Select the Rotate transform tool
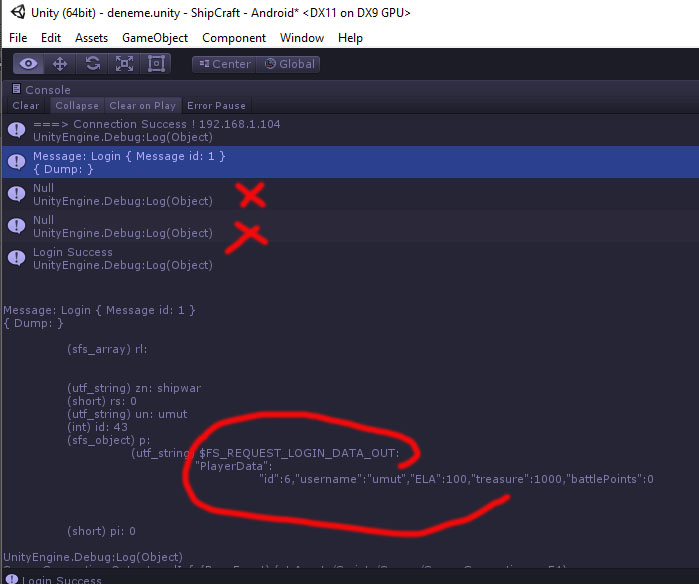699x585 pixels. pyautogui.click(x=92, y=64)
